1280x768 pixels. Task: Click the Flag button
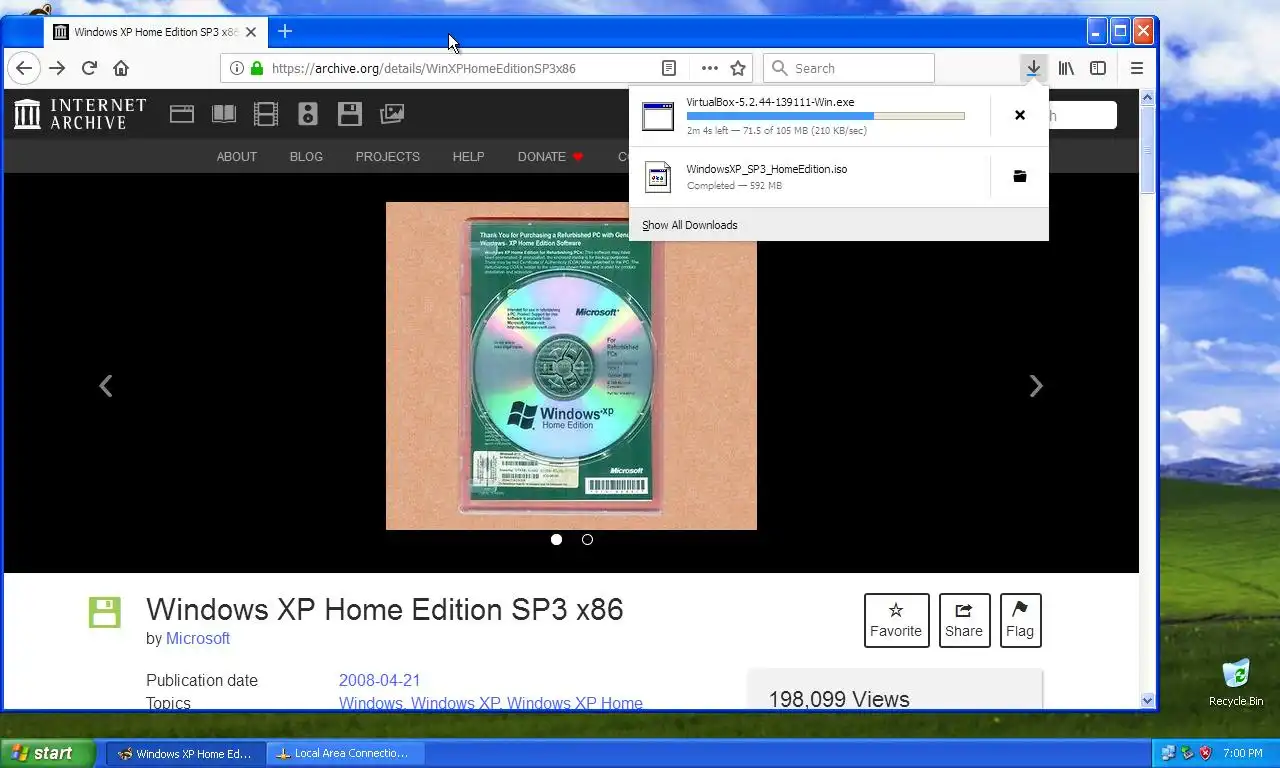(x=1020, y=620)
